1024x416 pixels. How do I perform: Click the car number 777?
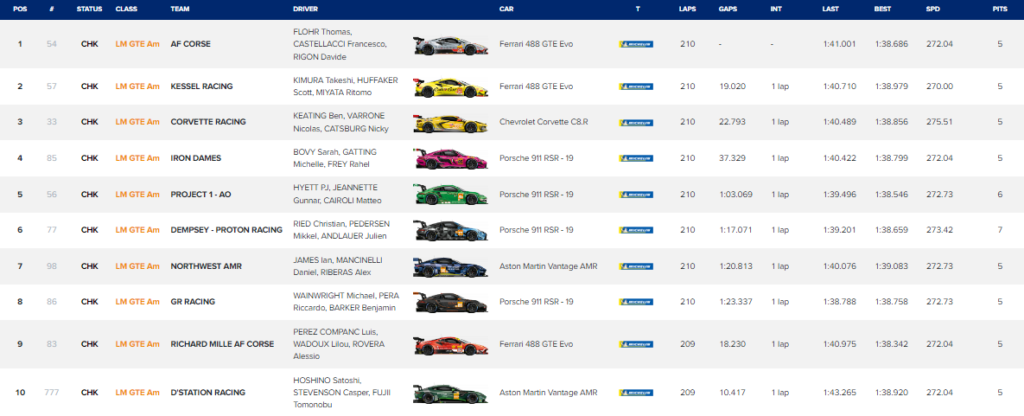(52, 392)
